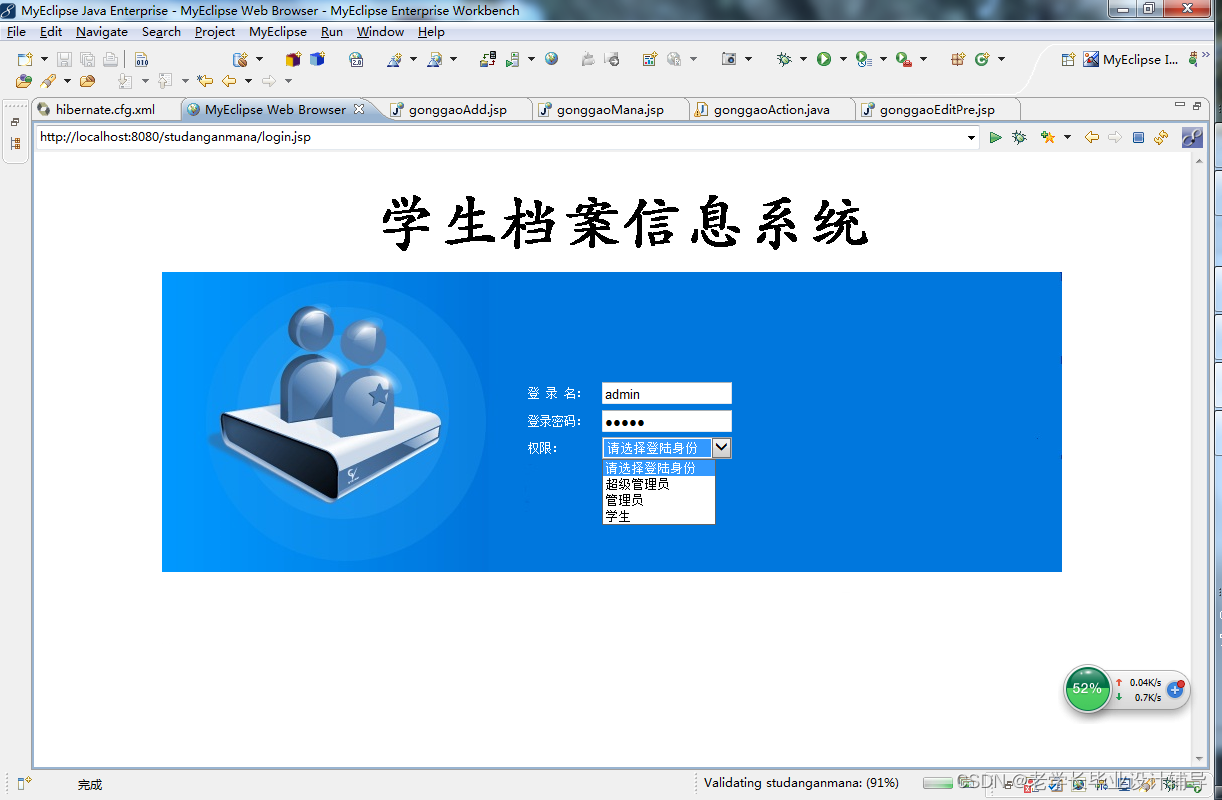Select the Save icon in the toolbar

point(65,59)
